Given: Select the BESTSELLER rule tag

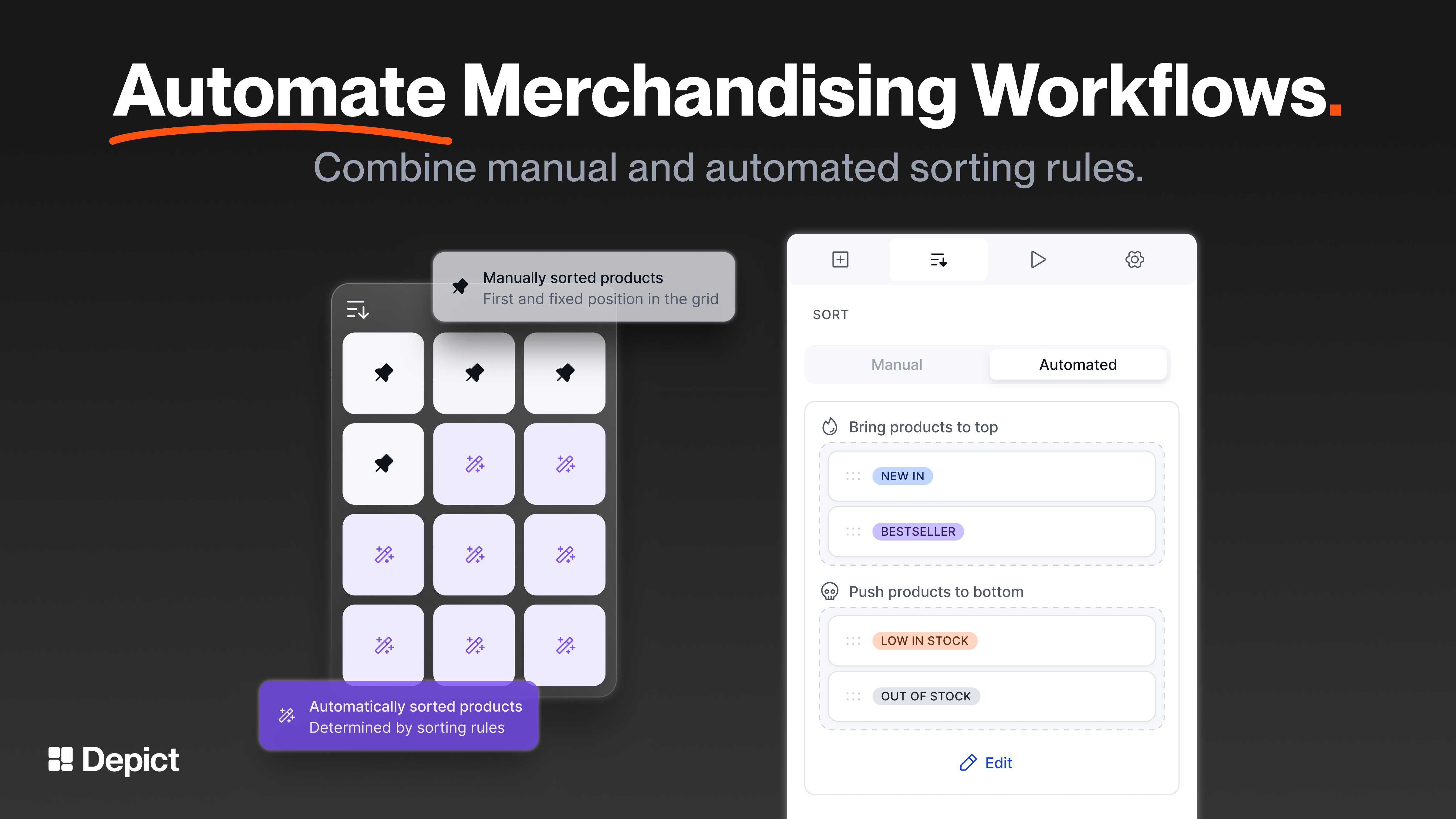Looking at the screenshot, I should pos(917,531).
